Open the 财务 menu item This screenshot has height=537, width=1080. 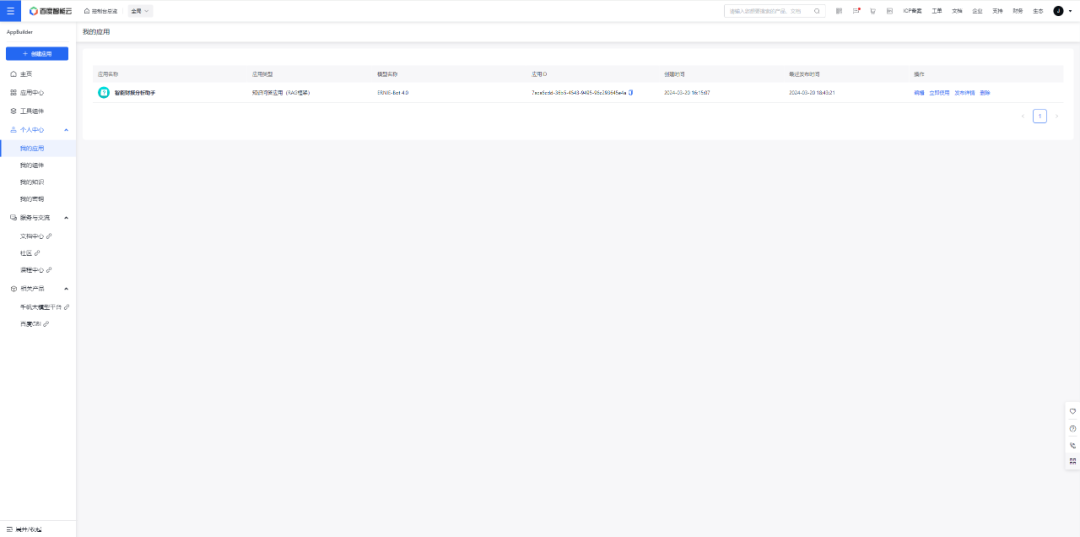(x=1017, y=11)
